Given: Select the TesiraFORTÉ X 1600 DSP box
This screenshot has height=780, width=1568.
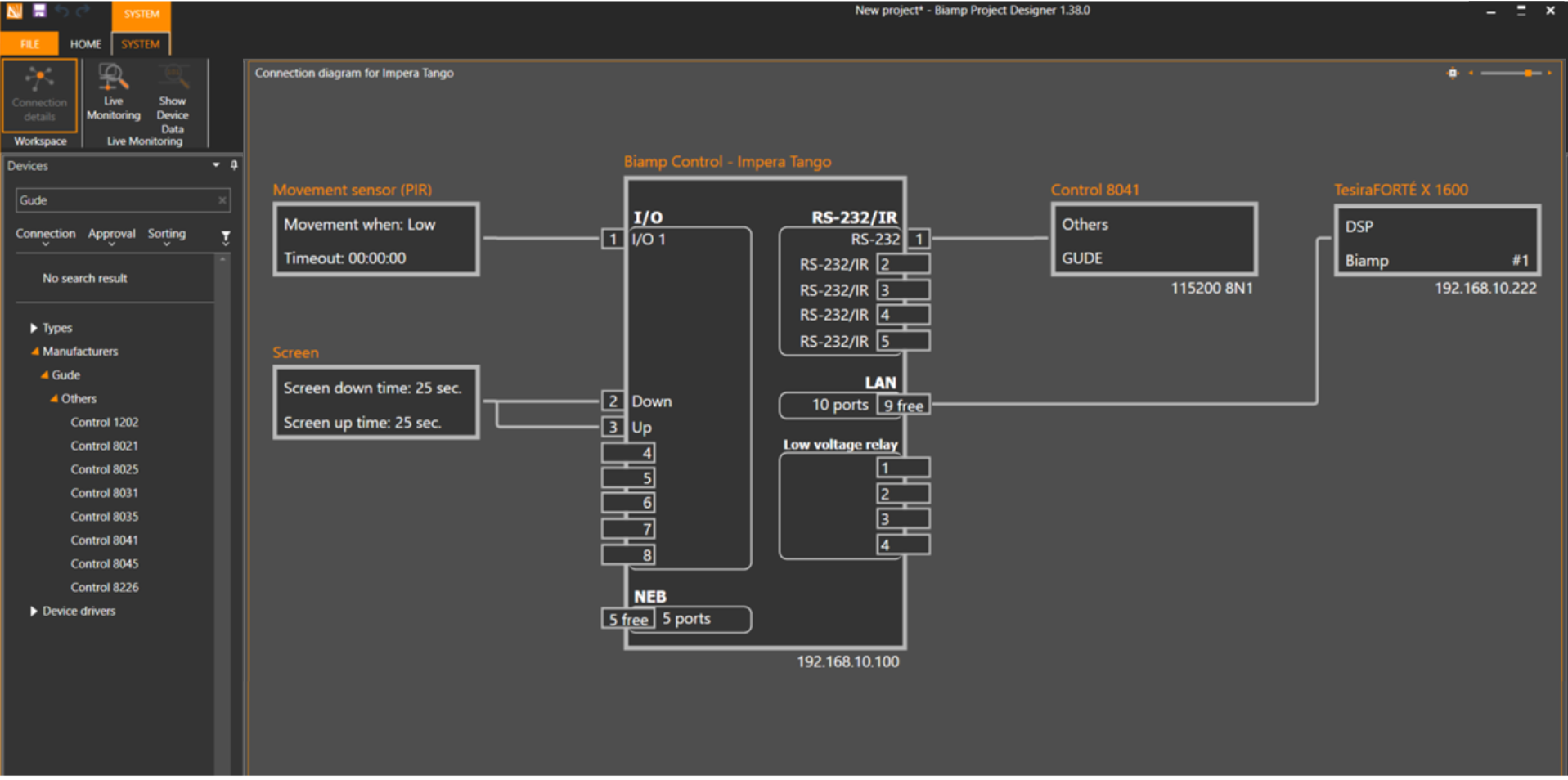Looking at the screenshot, I should (x=1438, y=241).
